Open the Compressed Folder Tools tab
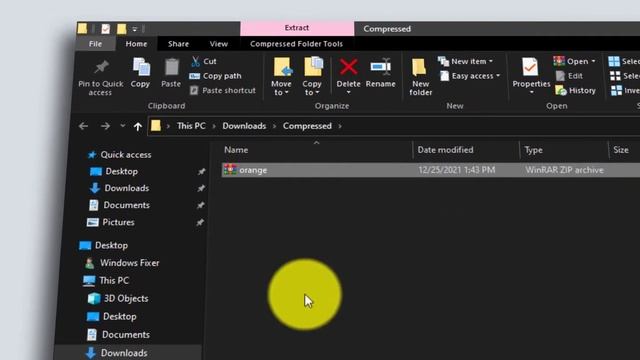The image size is (640, 360). coord(296,44)
